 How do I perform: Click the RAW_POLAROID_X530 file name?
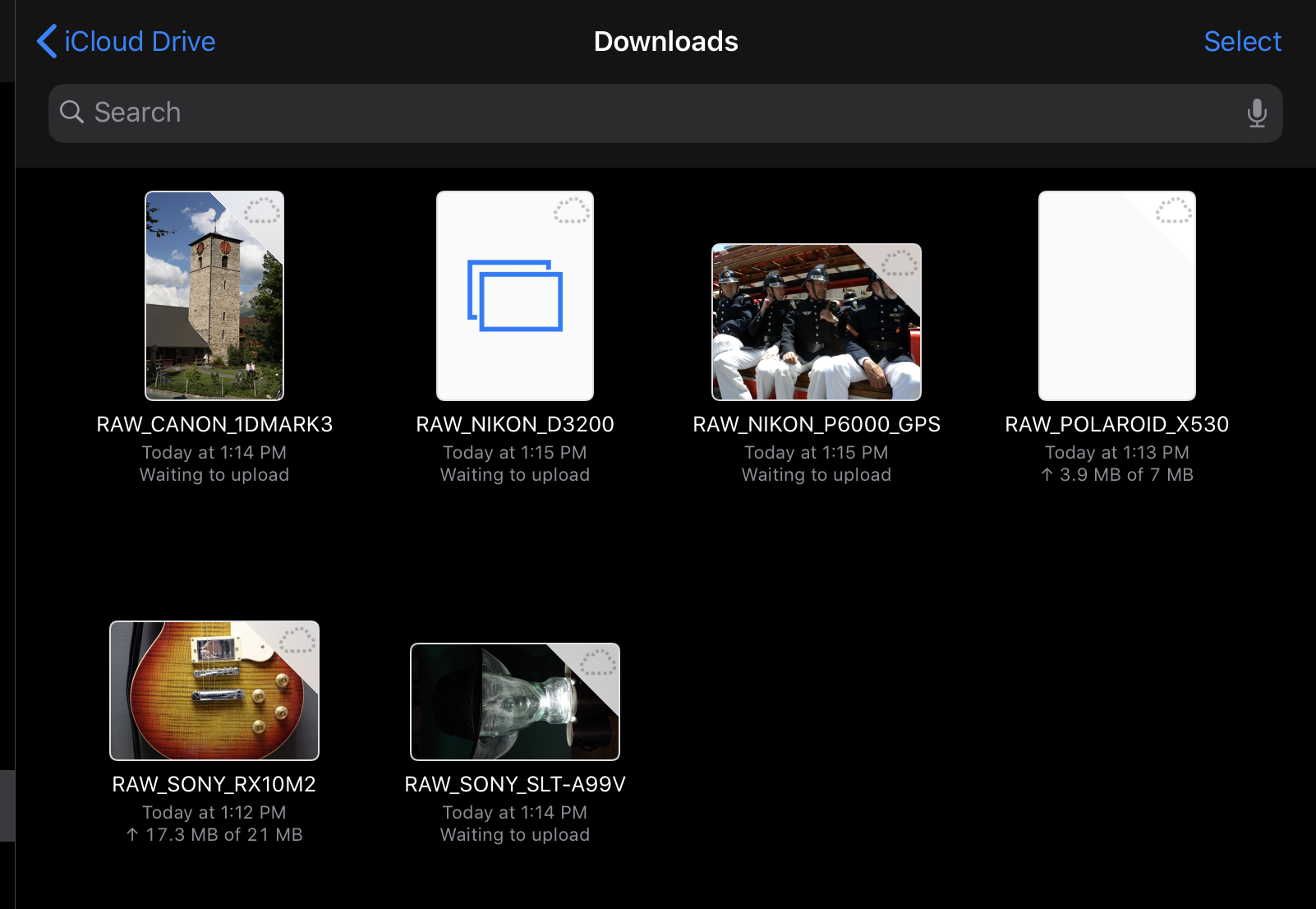[1117, 424]
